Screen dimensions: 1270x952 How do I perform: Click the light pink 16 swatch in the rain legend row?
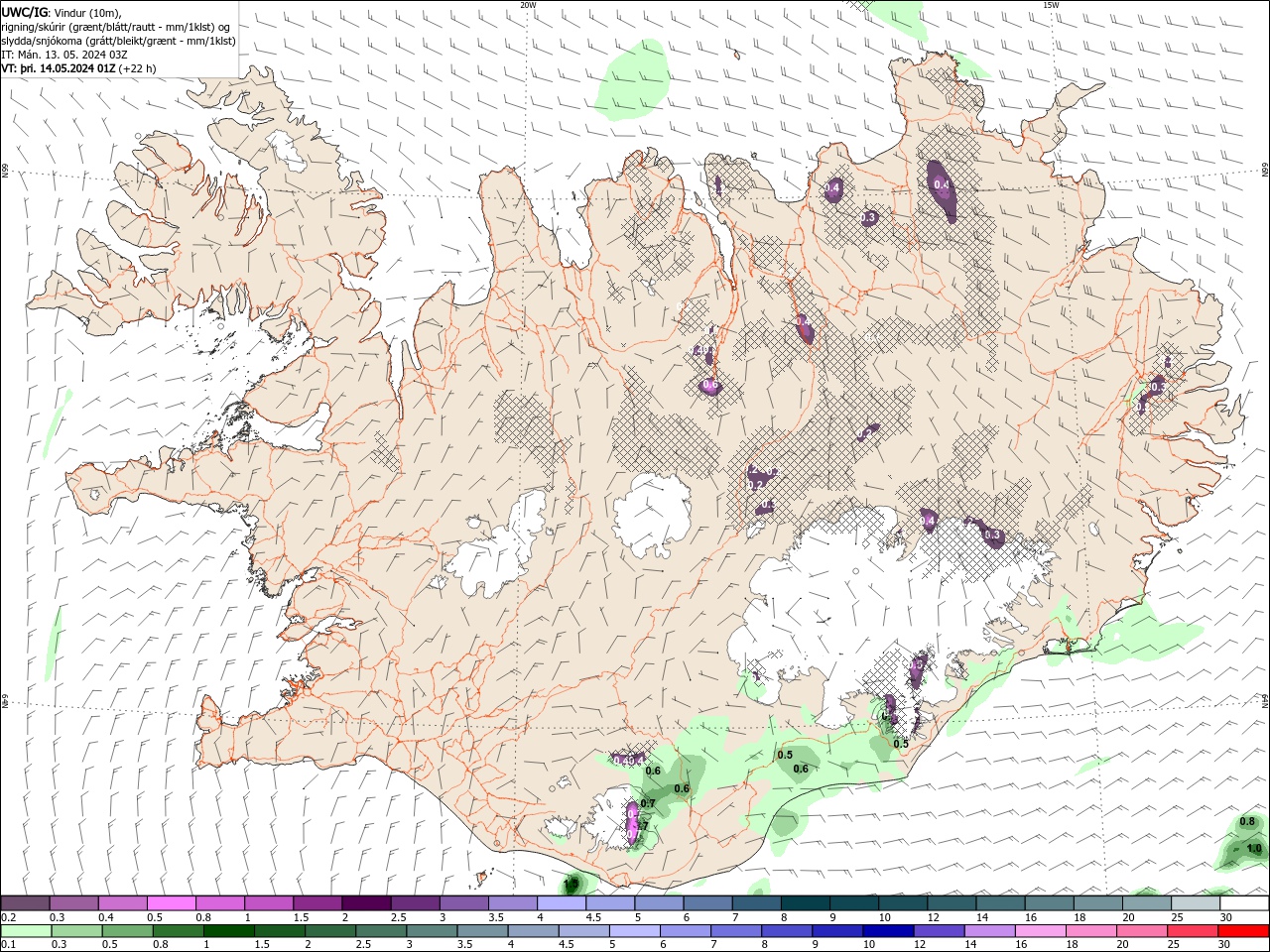[1041, 931]
